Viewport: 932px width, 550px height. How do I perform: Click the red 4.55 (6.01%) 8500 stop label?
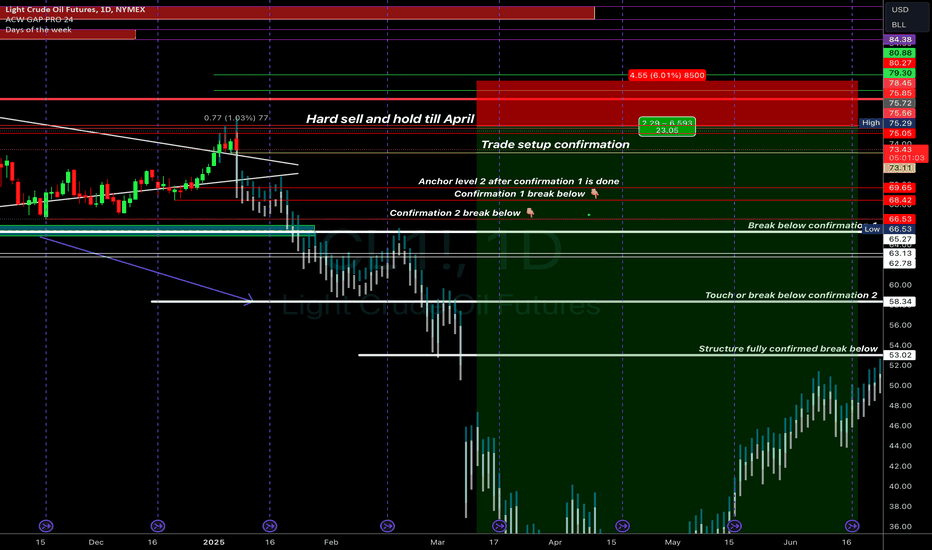[x=667, y=75]
